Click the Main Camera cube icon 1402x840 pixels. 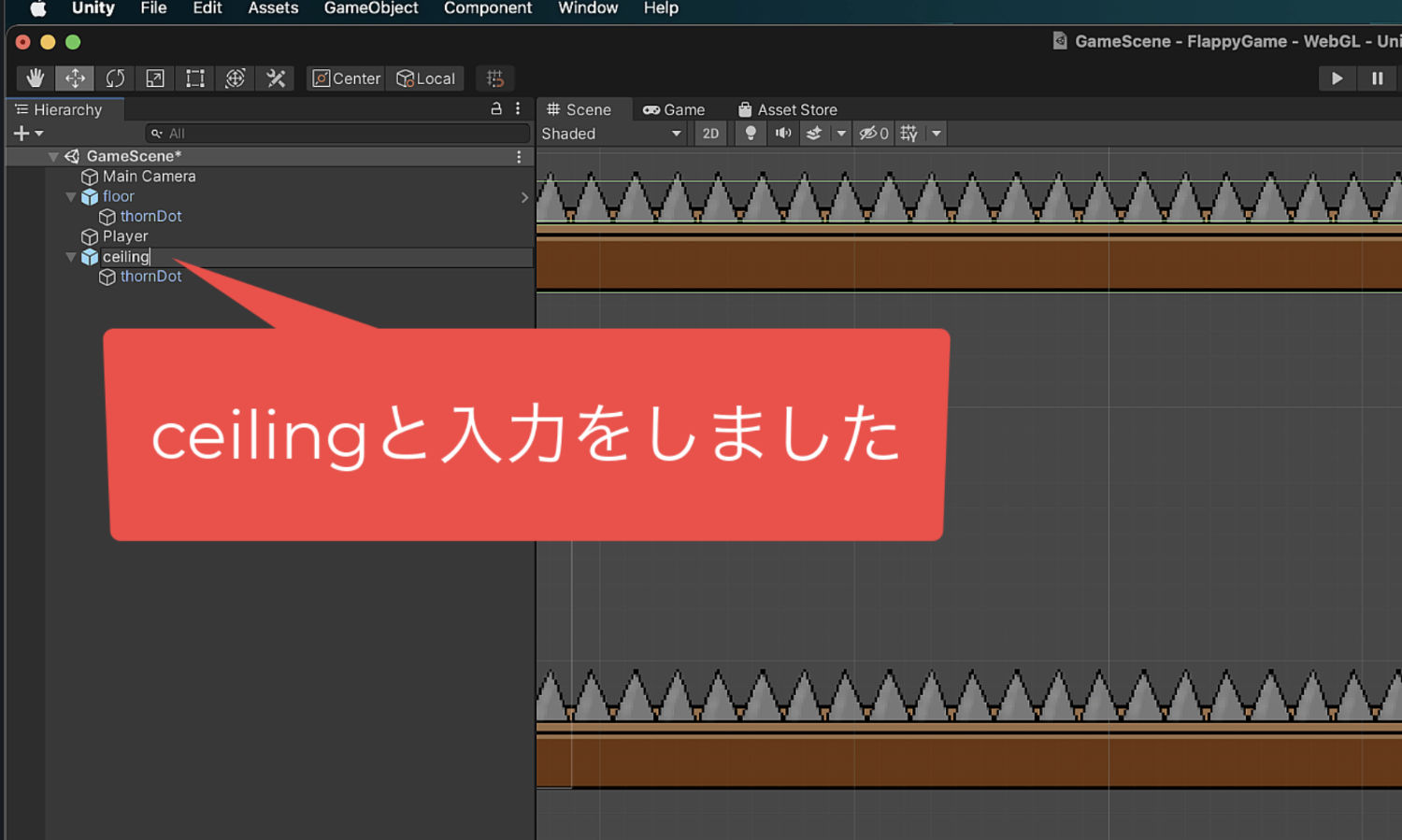pos(90,178)
